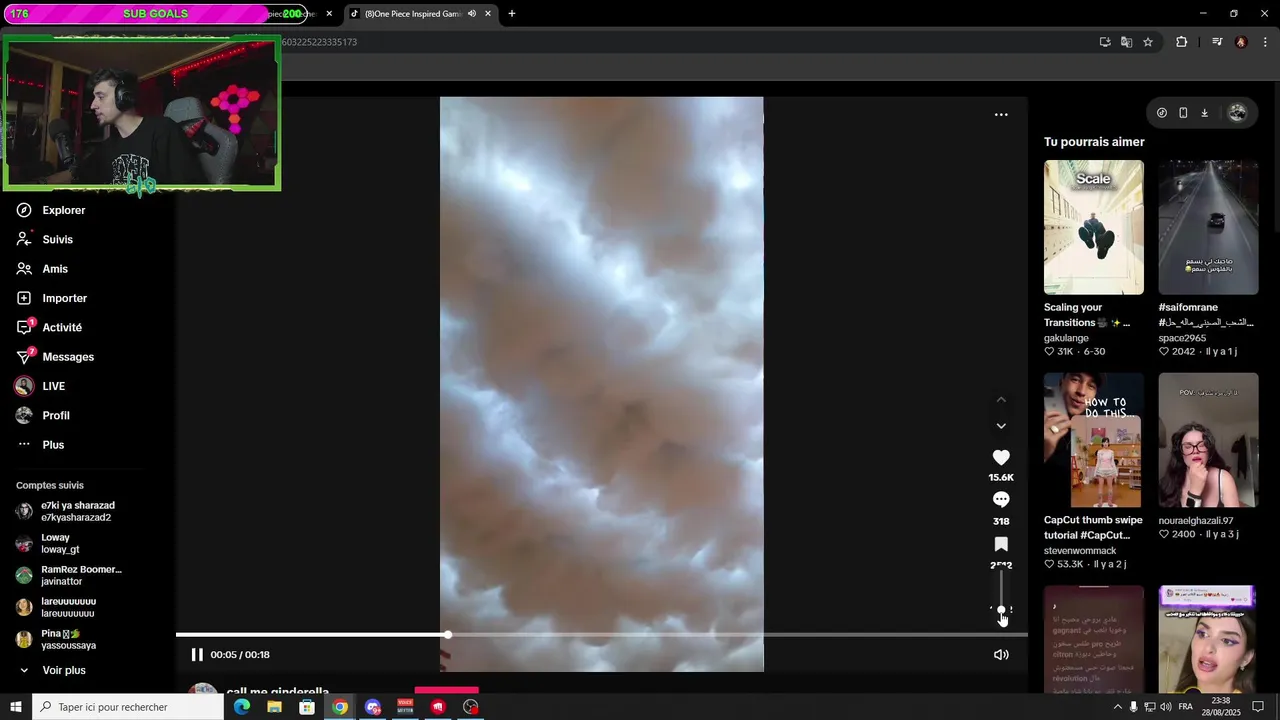Image resolution: width=1280 pixels, height=720 pixels.
Task: Click the translate page icon
Action: point(1126,42)
